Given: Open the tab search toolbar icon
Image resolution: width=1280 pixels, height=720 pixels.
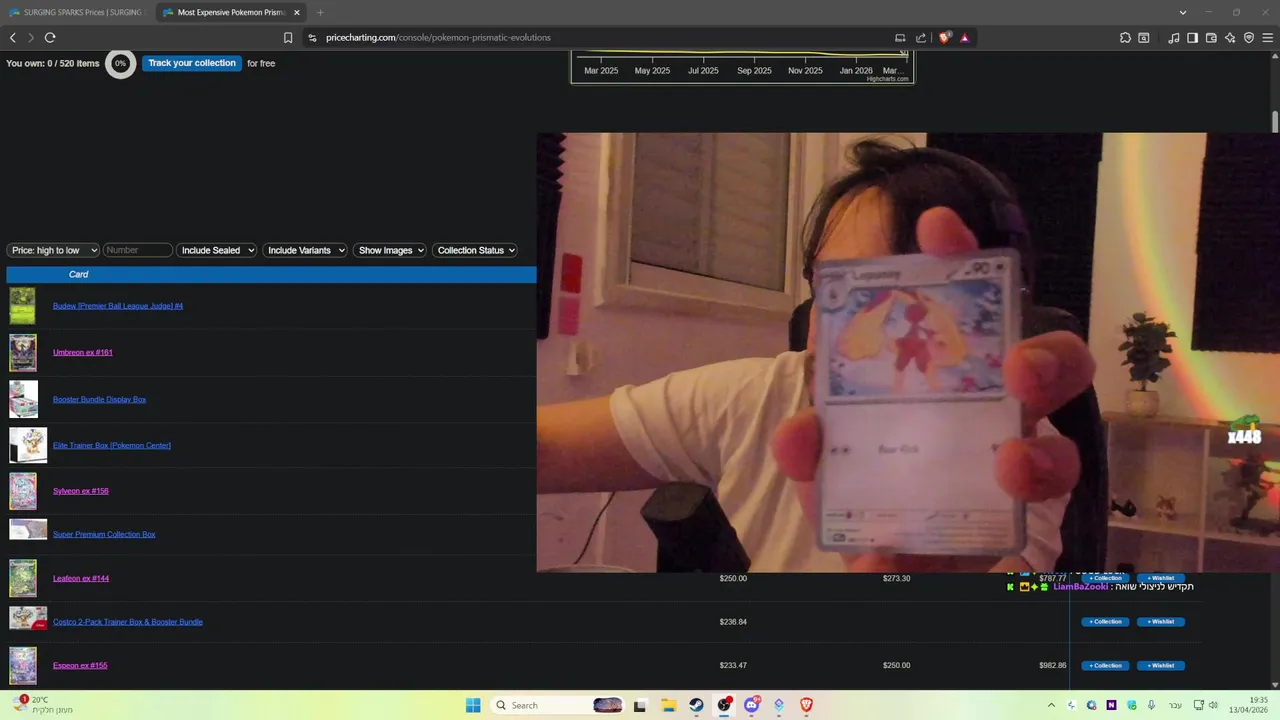Looking at the screenshot, I should (1144, 38).
